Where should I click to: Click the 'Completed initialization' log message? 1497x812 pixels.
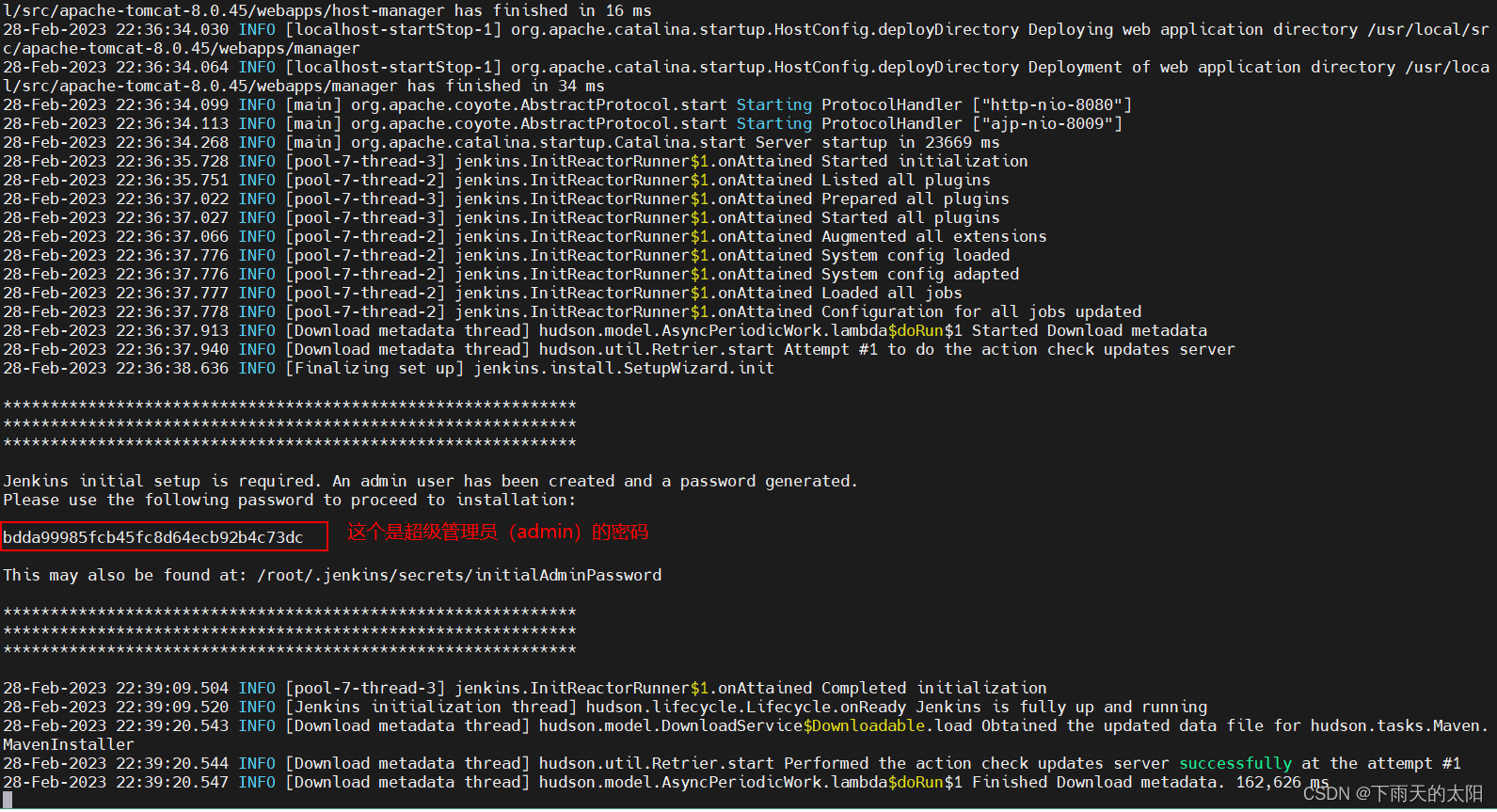(934, 688)
